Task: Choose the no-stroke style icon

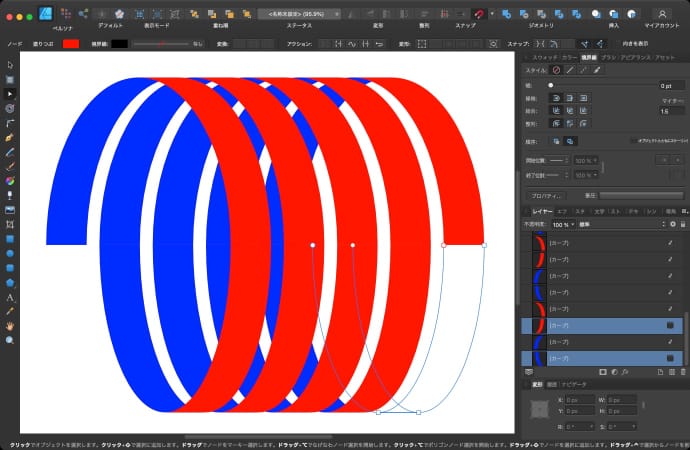Action: pos(556,70)
